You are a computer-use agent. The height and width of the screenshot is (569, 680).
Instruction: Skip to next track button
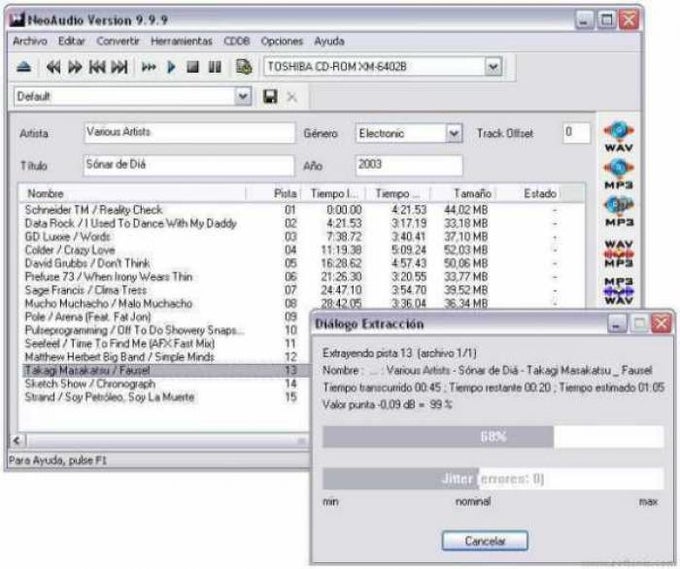point(119,67)
